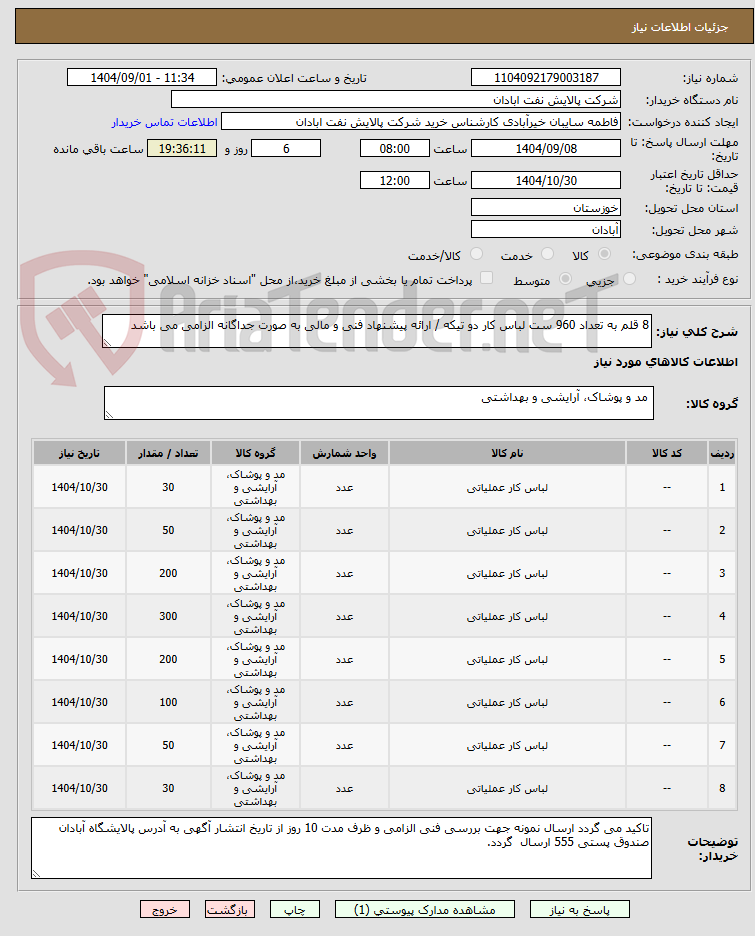Select the خدمت radio button

(x=547, y=254)
